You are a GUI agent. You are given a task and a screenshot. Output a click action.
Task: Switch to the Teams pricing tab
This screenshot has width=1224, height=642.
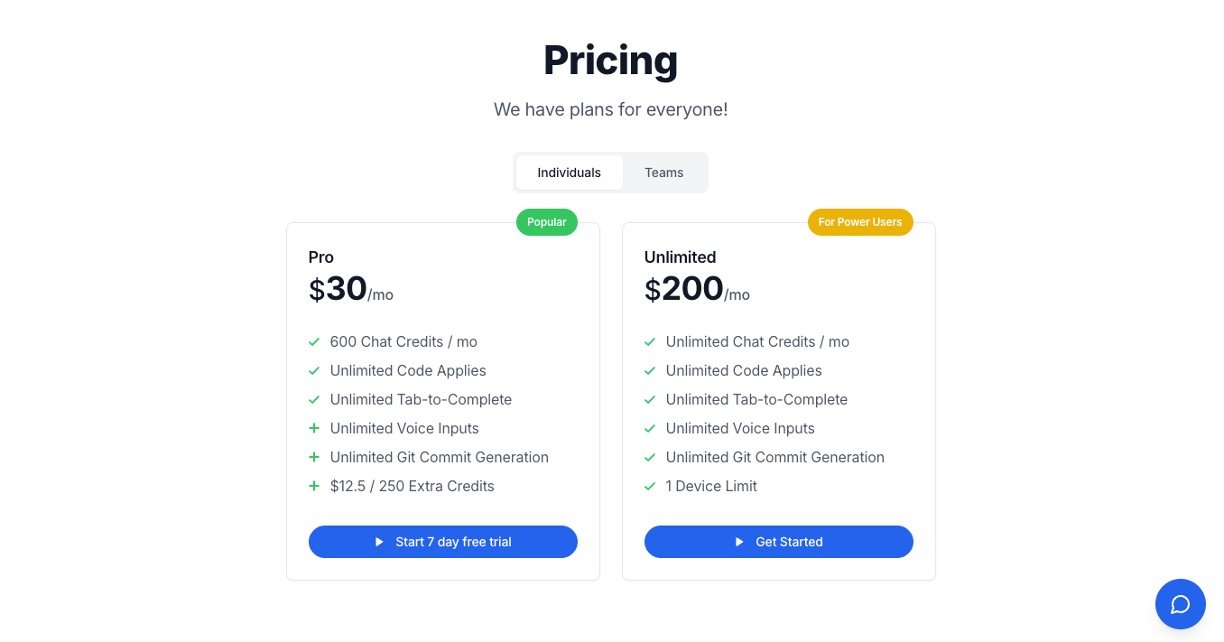click(664, 173)
